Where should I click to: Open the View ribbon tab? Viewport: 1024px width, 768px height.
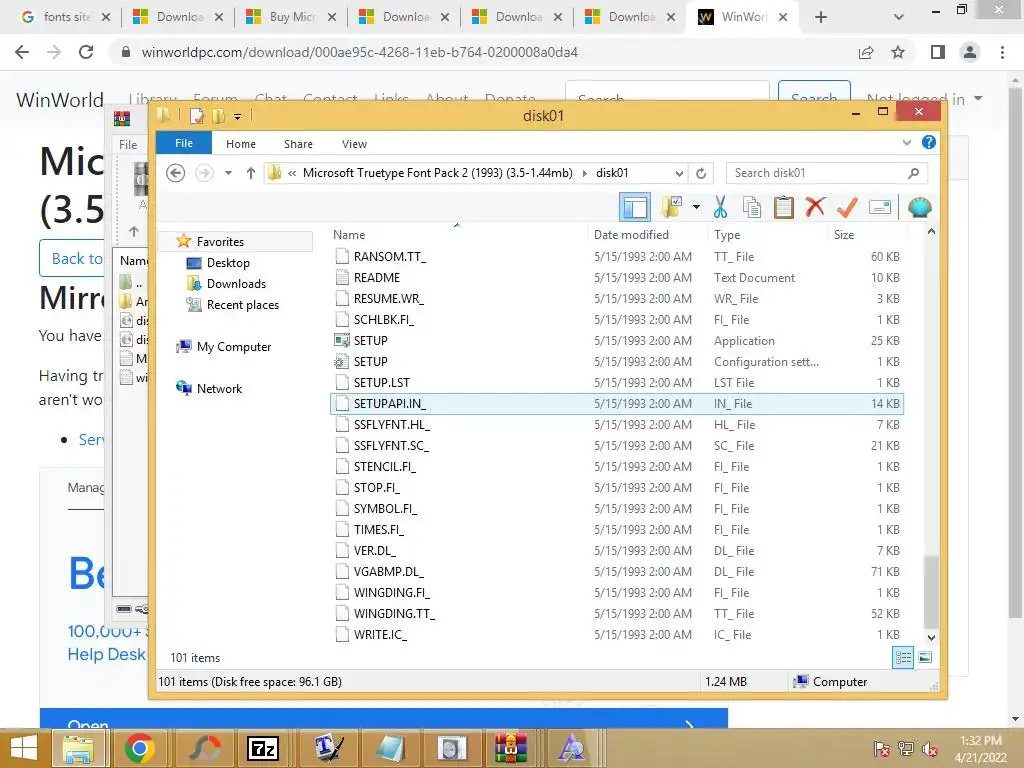(x=354, y=144)
